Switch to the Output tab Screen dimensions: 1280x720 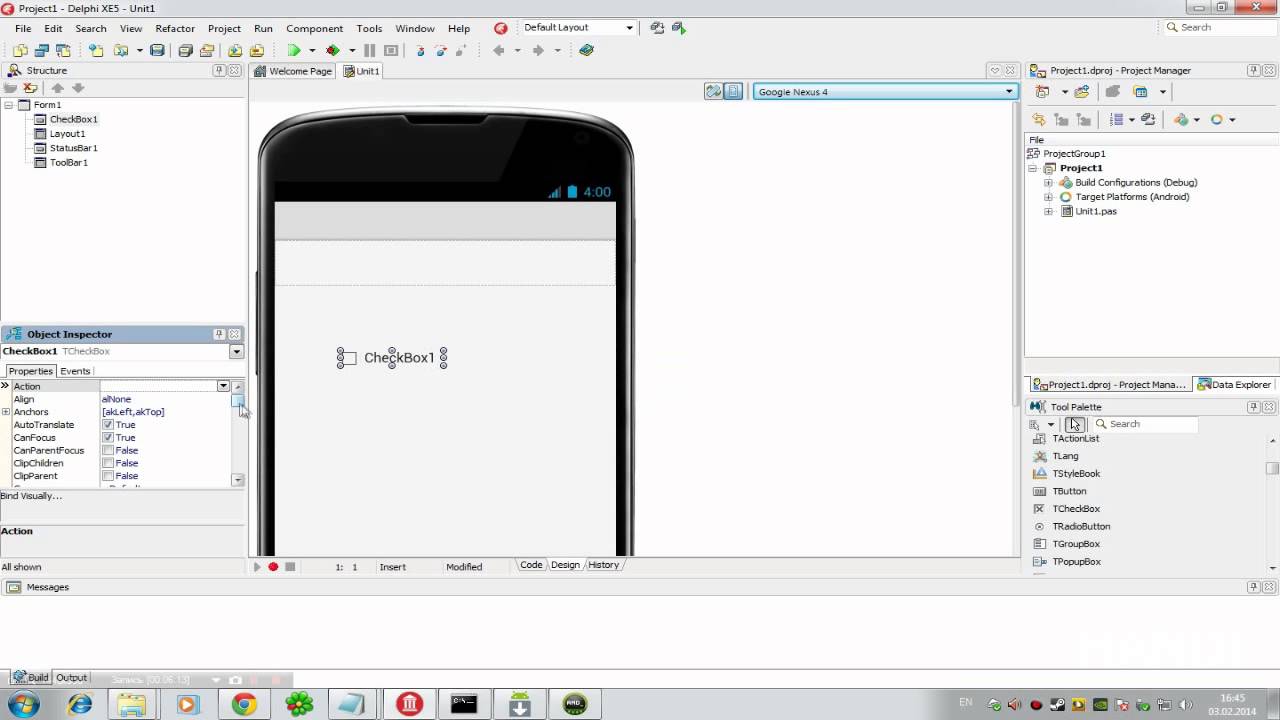point(71,678)
